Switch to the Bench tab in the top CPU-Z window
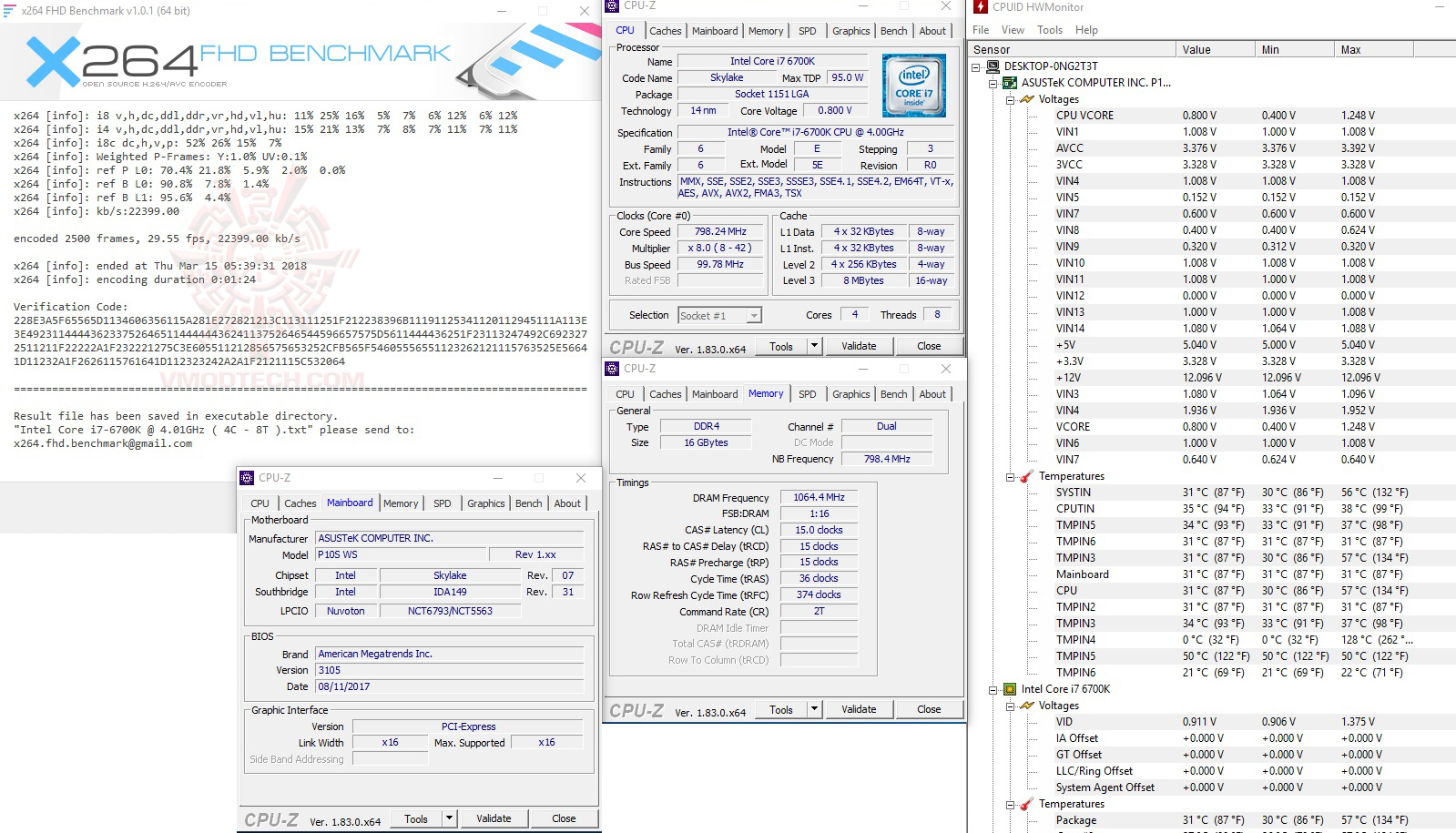This screenshot has width=1456, height=833. click(893, 31)
